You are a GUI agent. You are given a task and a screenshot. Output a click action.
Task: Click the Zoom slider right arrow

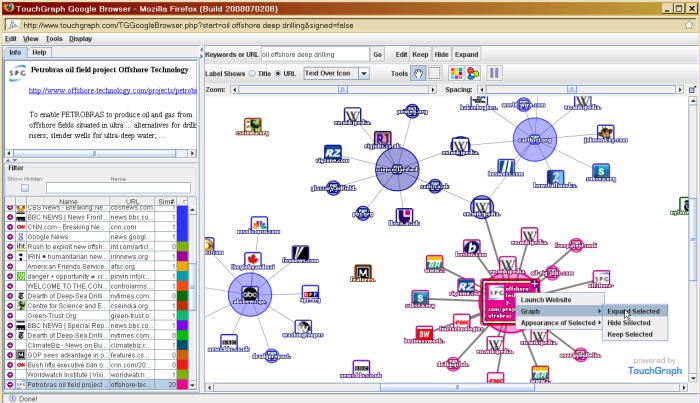pos(433,90)
